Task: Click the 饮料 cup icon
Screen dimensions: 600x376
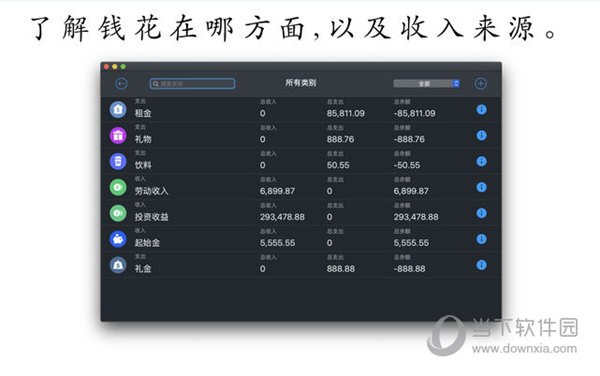Action: coord(118,161)
